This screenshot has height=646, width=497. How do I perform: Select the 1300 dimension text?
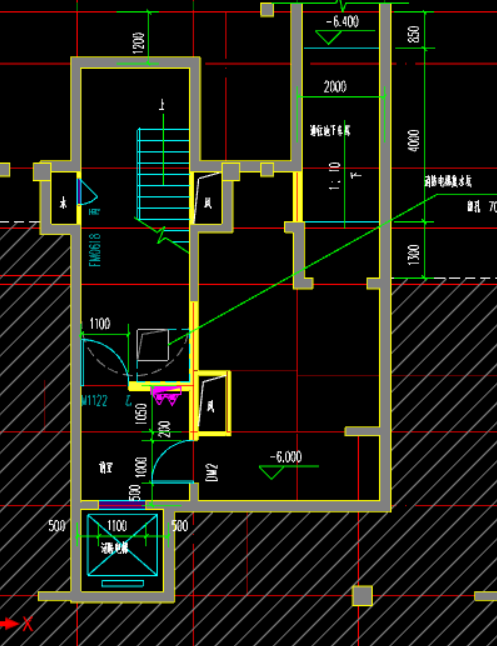(414, 255)
